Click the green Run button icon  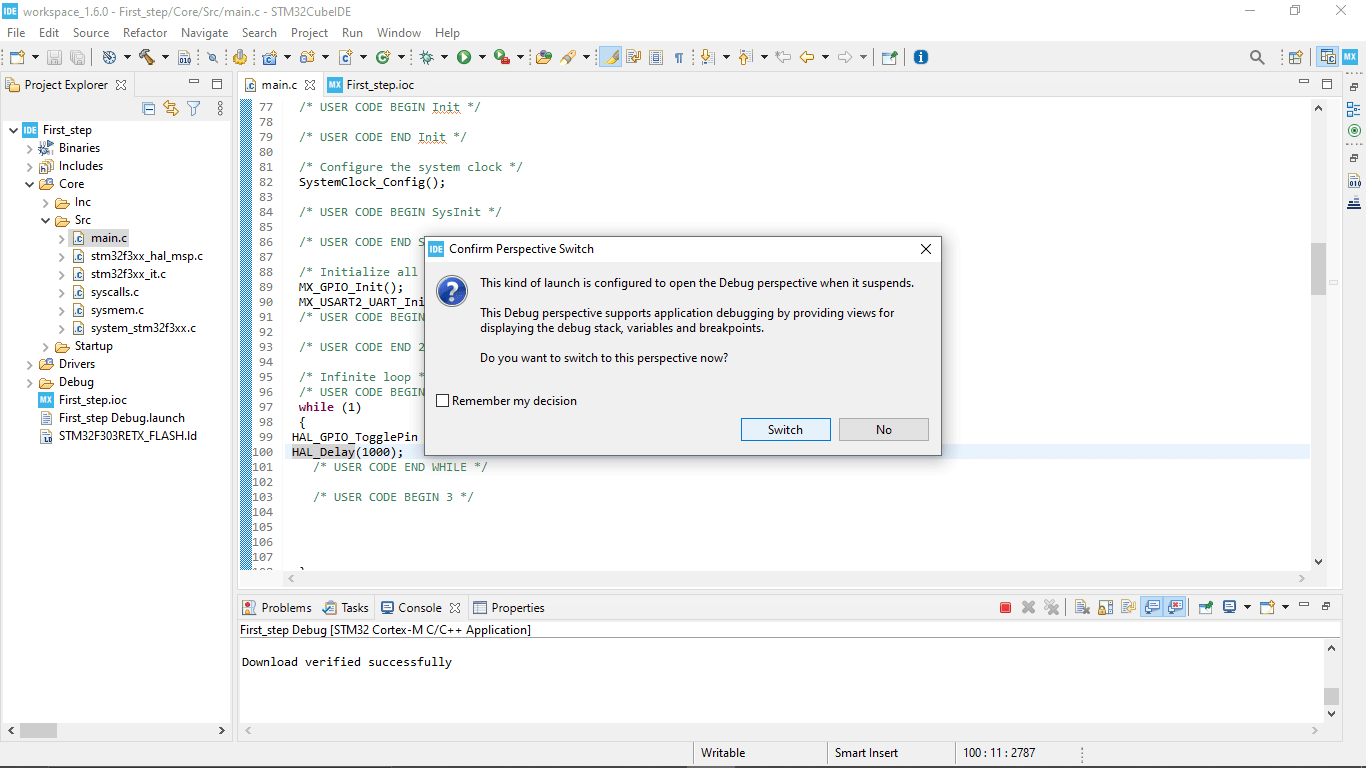point(464,57)
